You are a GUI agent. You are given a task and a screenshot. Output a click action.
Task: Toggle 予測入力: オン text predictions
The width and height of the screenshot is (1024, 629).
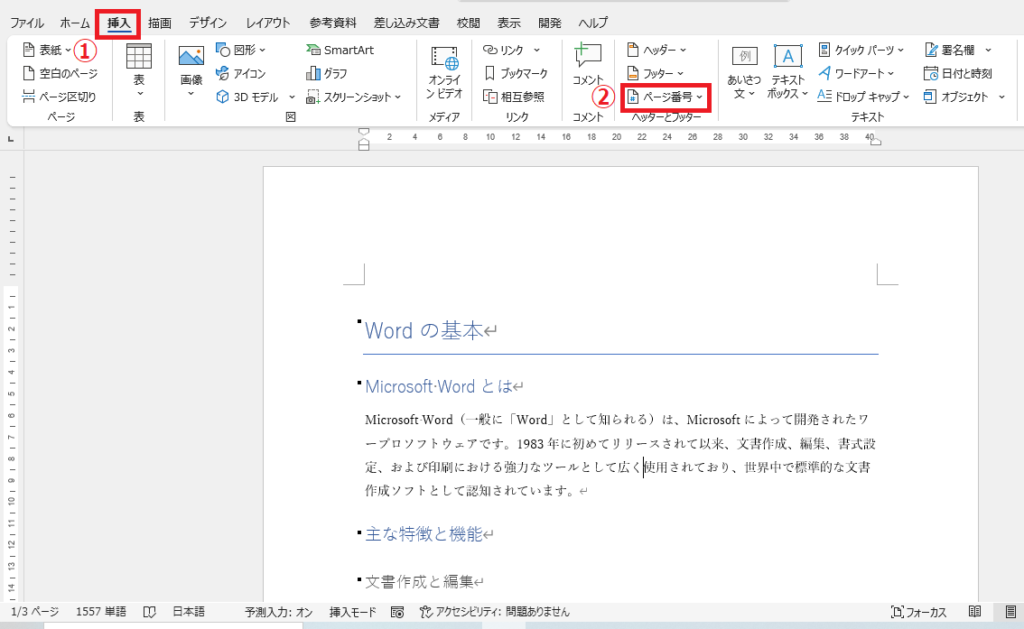click(279, 612)
